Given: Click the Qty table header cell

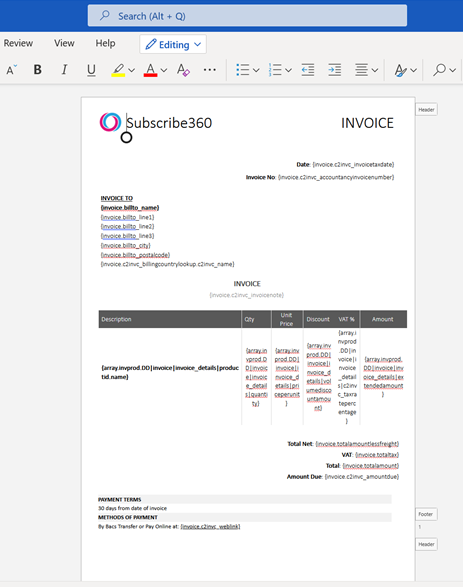Looking at the screenshot, I should coord(256,319).
